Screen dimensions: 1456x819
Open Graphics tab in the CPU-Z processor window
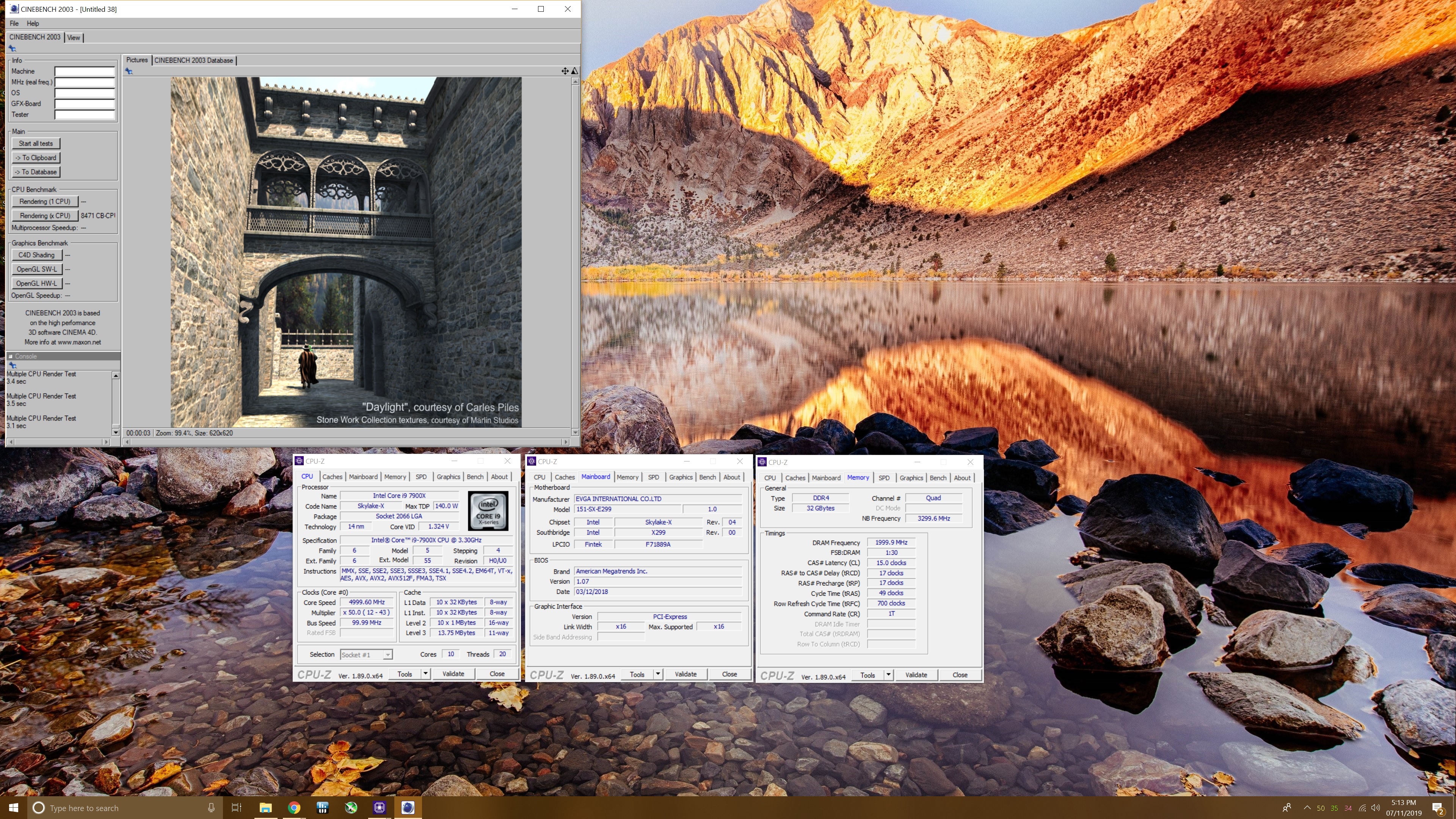pos(448,477)
